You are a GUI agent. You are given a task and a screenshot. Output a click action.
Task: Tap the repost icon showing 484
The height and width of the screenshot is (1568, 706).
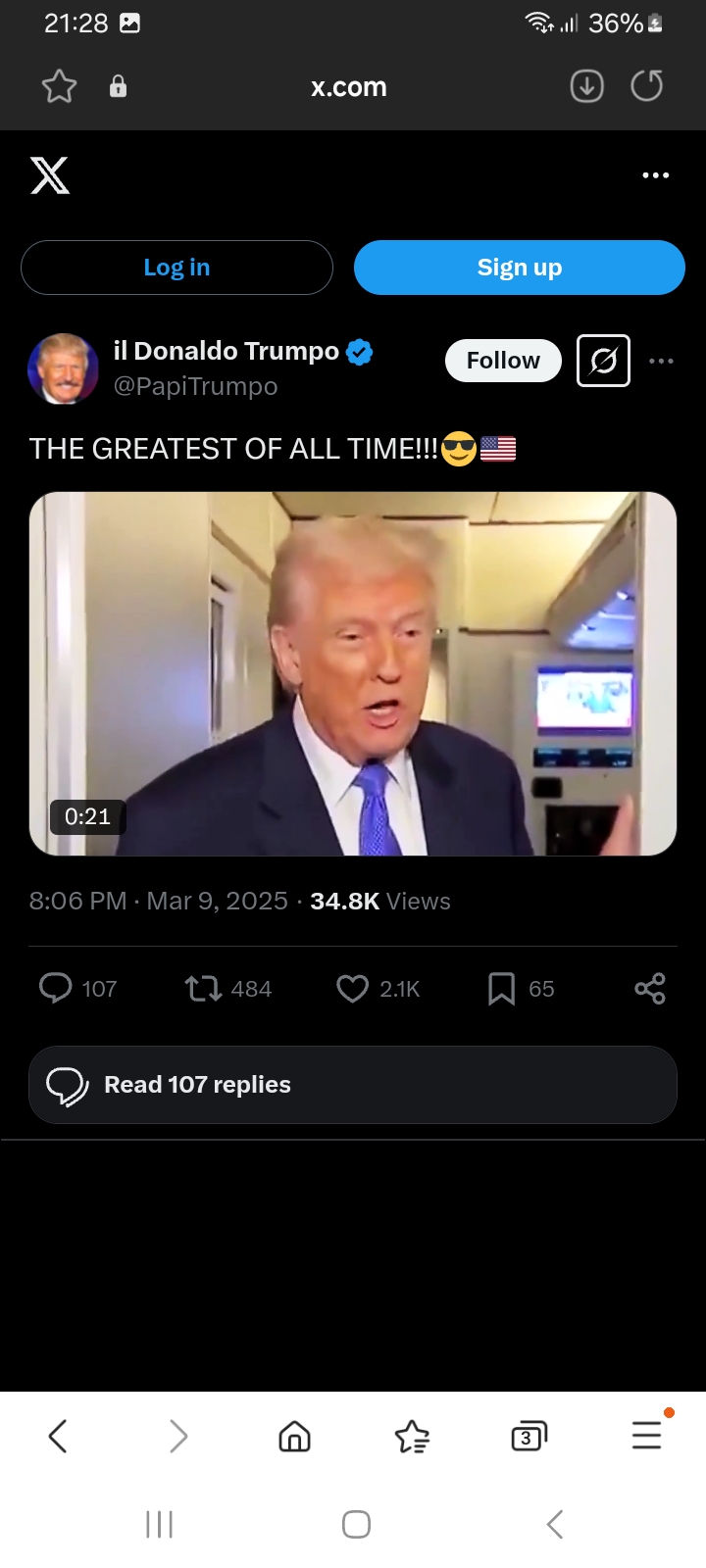click(204, 988)
